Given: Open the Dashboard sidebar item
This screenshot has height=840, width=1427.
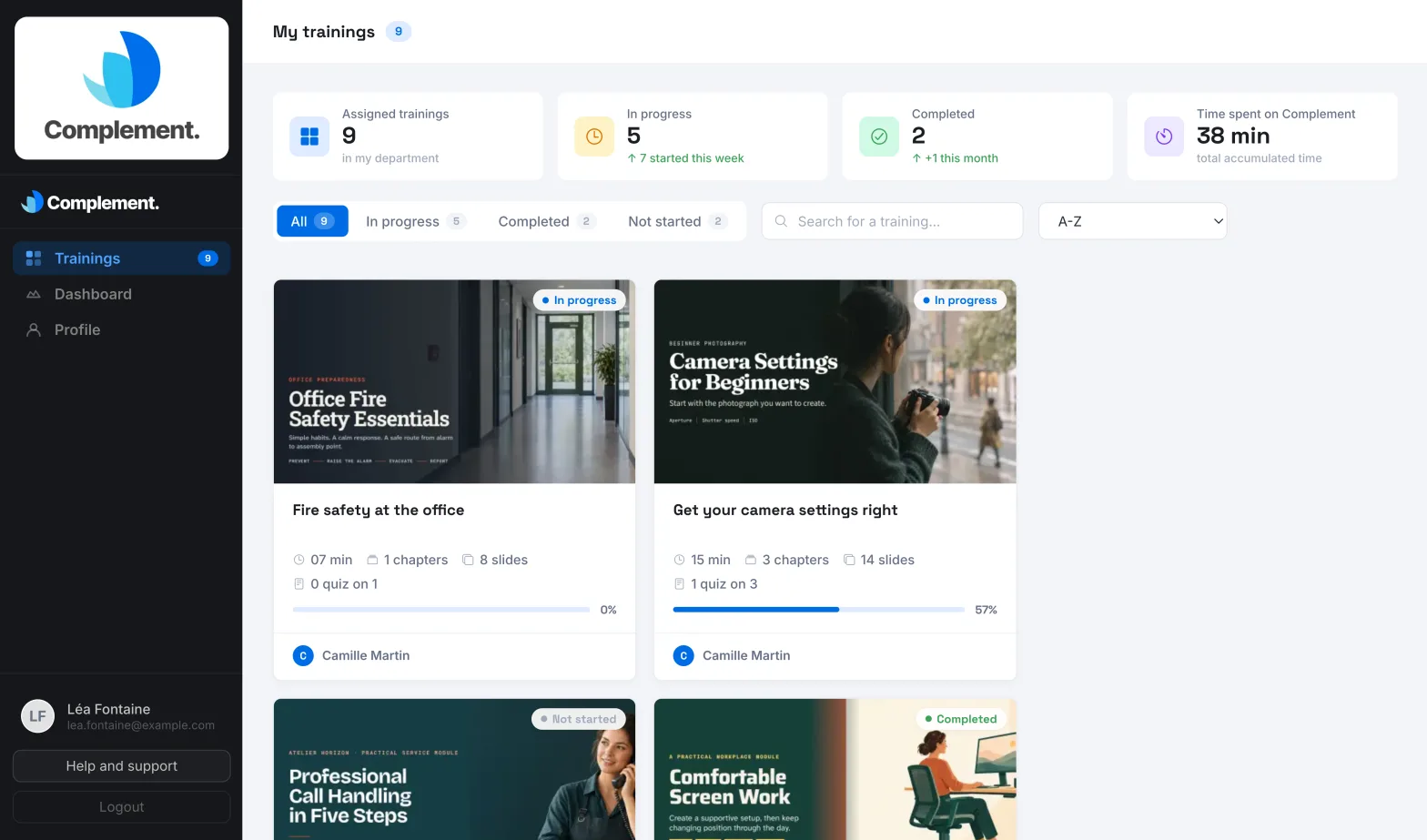Looking at the screenshot, I should [x=121, y=294].
